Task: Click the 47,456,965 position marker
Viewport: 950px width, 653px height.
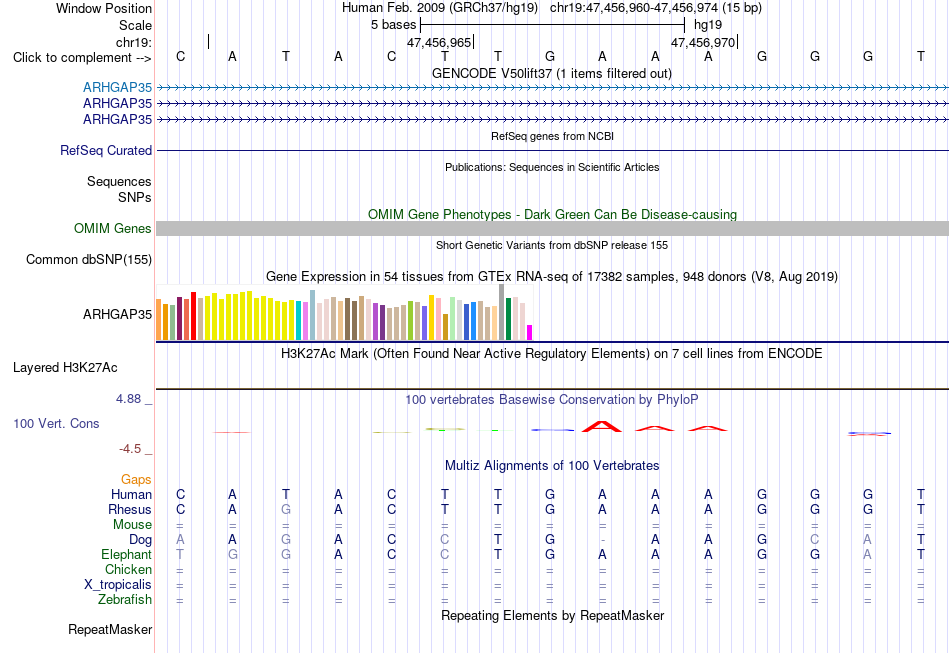Action: 439,42
